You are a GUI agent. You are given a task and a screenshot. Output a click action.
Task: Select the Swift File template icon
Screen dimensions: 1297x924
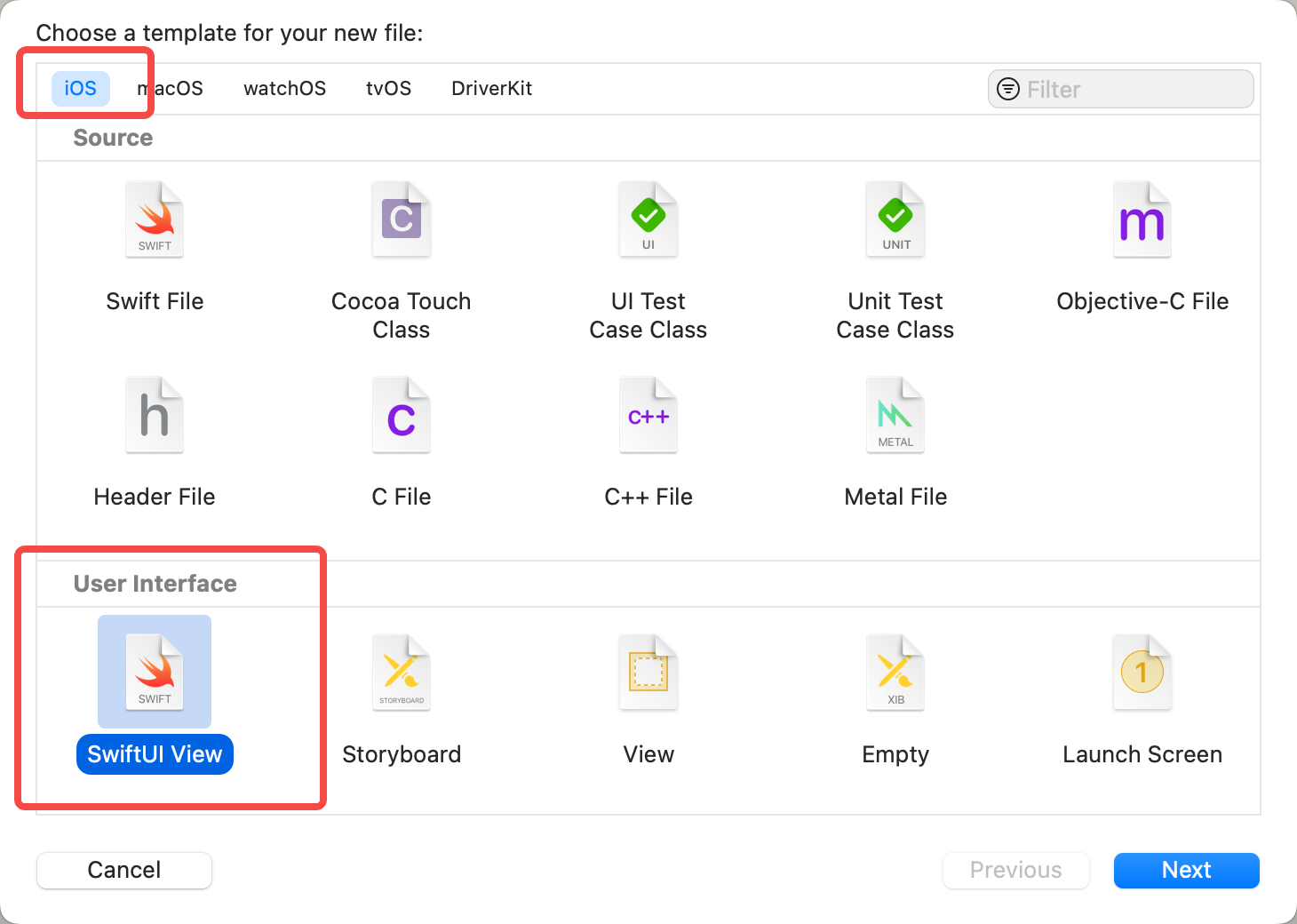155,219
